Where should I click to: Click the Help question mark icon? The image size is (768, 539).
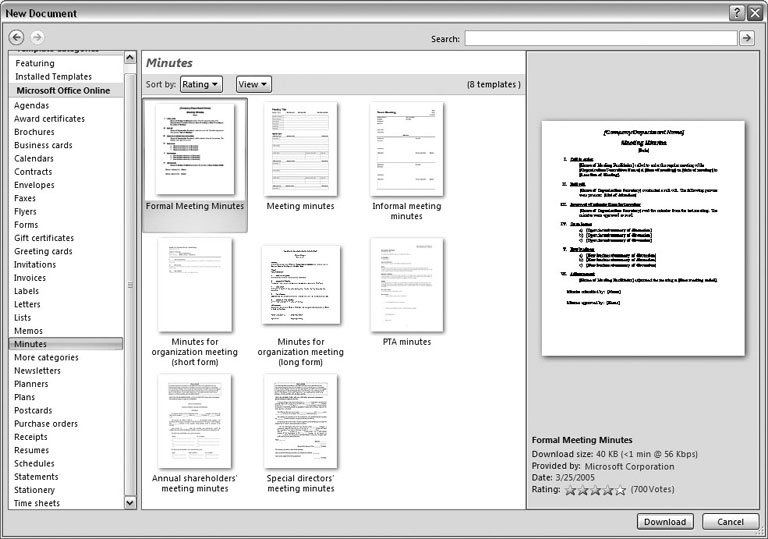736,11
